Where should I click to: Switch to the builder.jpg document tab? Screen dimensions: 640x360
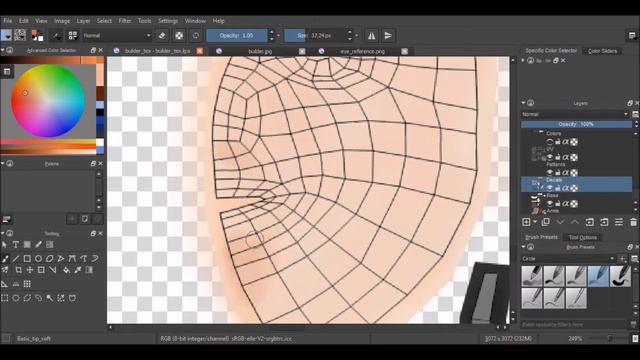tap(260, 51)
